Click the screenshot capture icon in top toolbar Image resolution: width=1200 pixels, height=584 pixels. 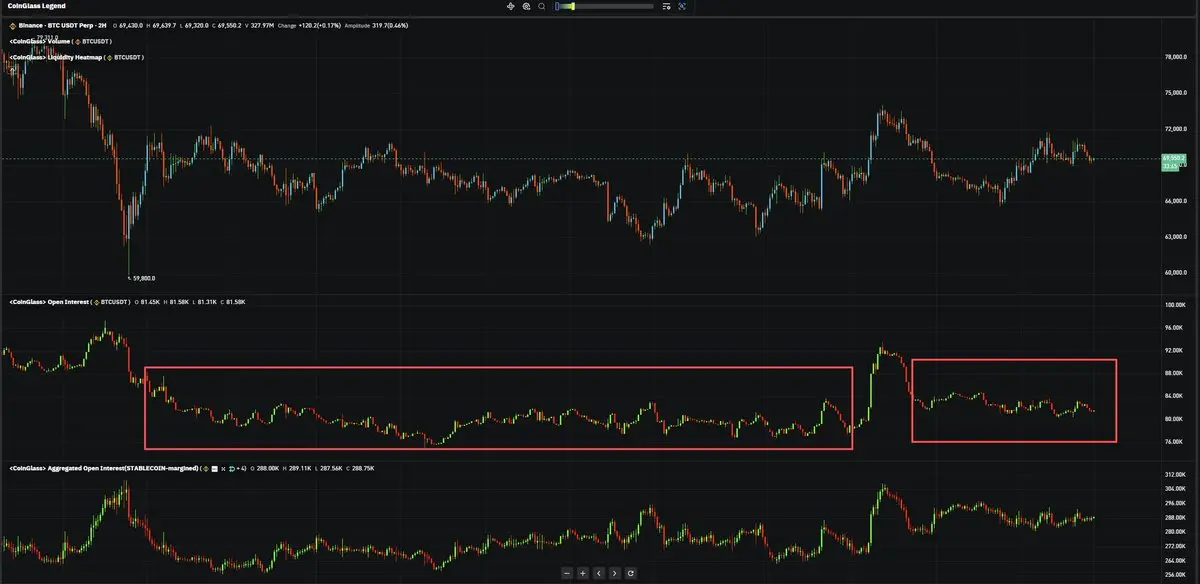[683, 6]
